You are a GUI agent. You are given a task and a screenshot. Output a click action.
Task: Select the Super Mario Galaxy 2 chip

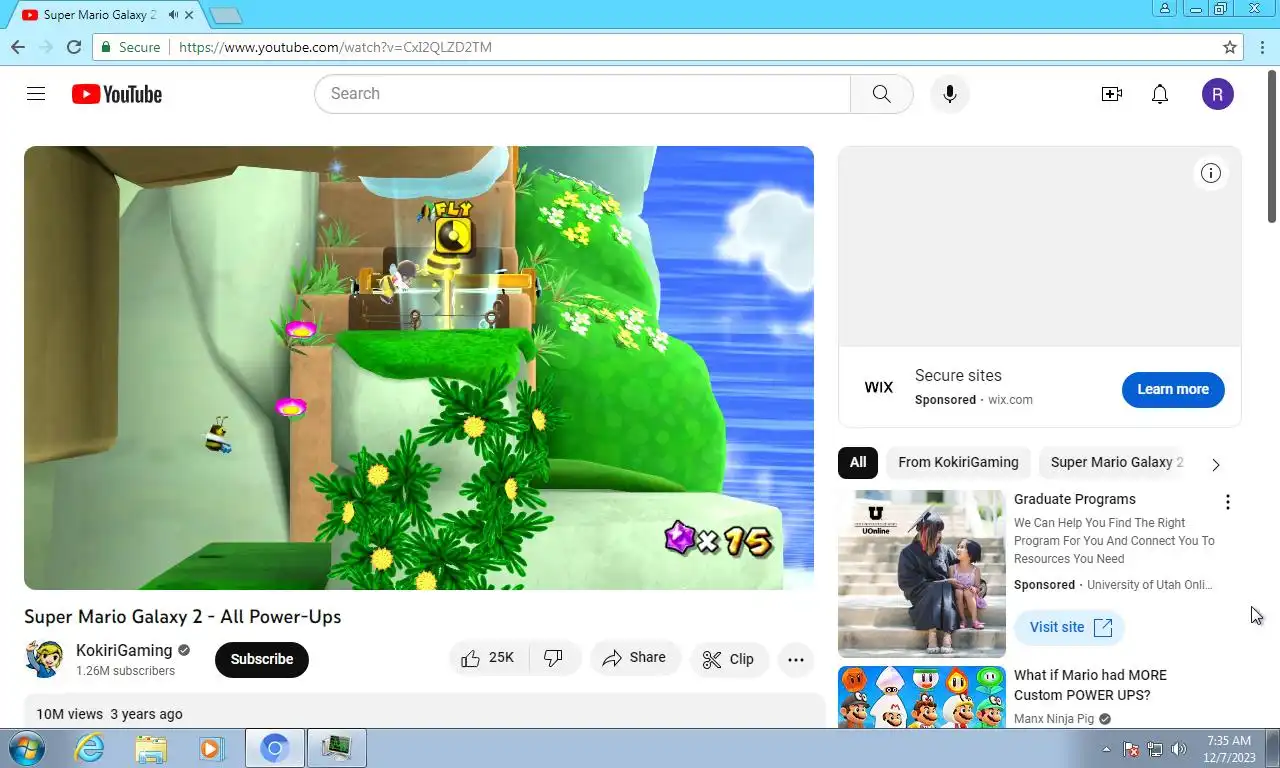[x=1116, y=462]
